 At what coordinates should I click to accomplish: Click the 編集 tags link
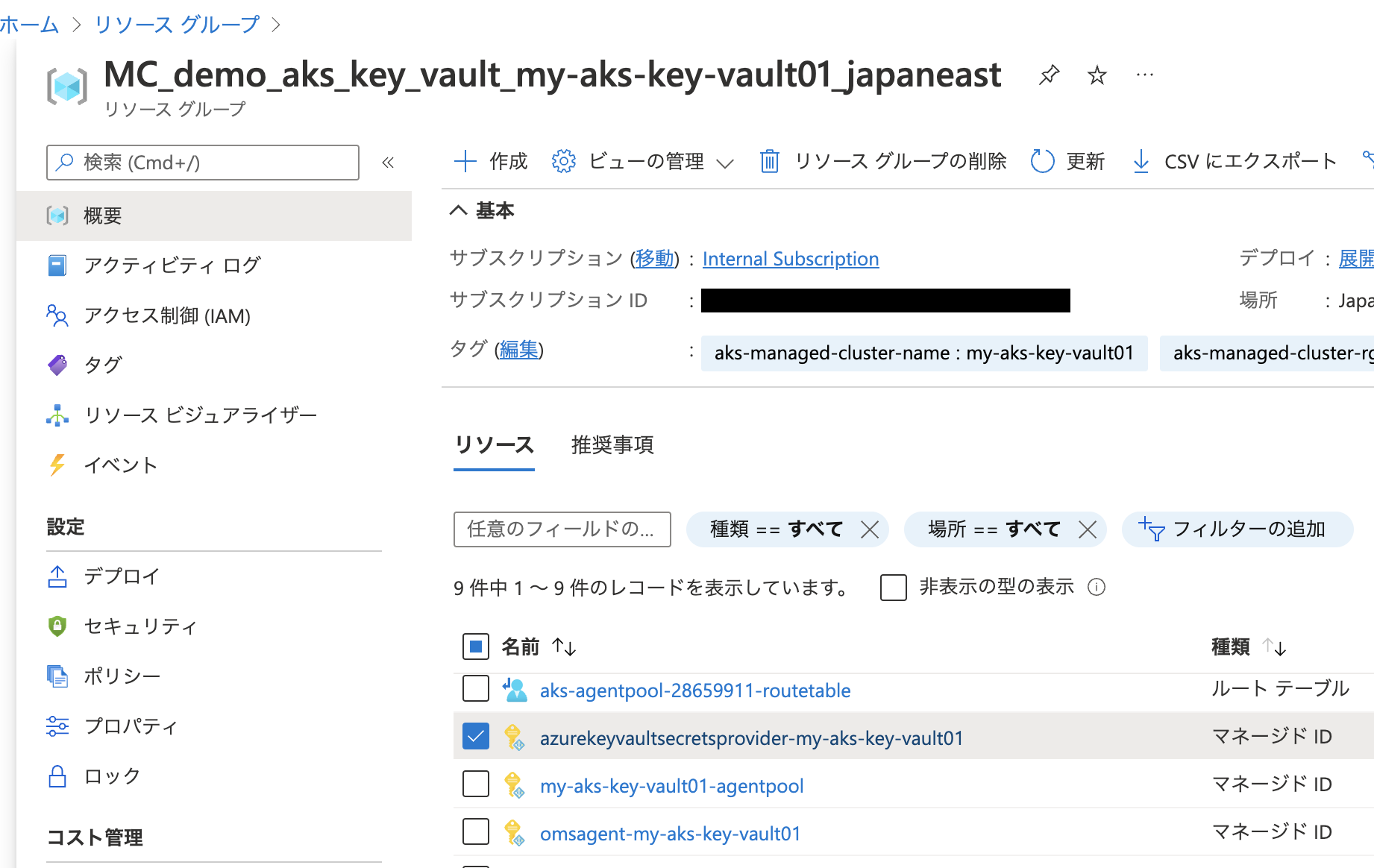(518, 350)
